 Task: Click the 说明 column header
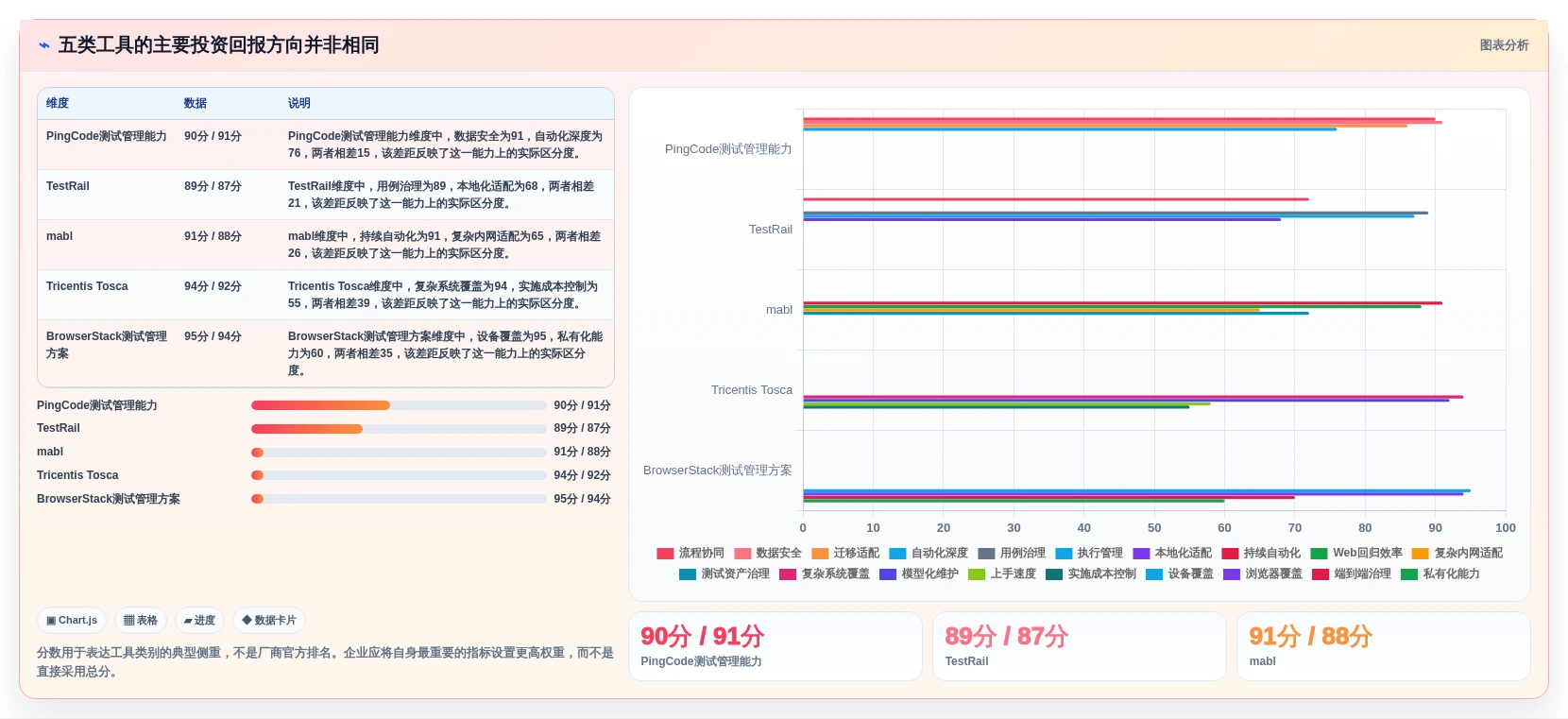pyautogui.click(x=299, y=104)
